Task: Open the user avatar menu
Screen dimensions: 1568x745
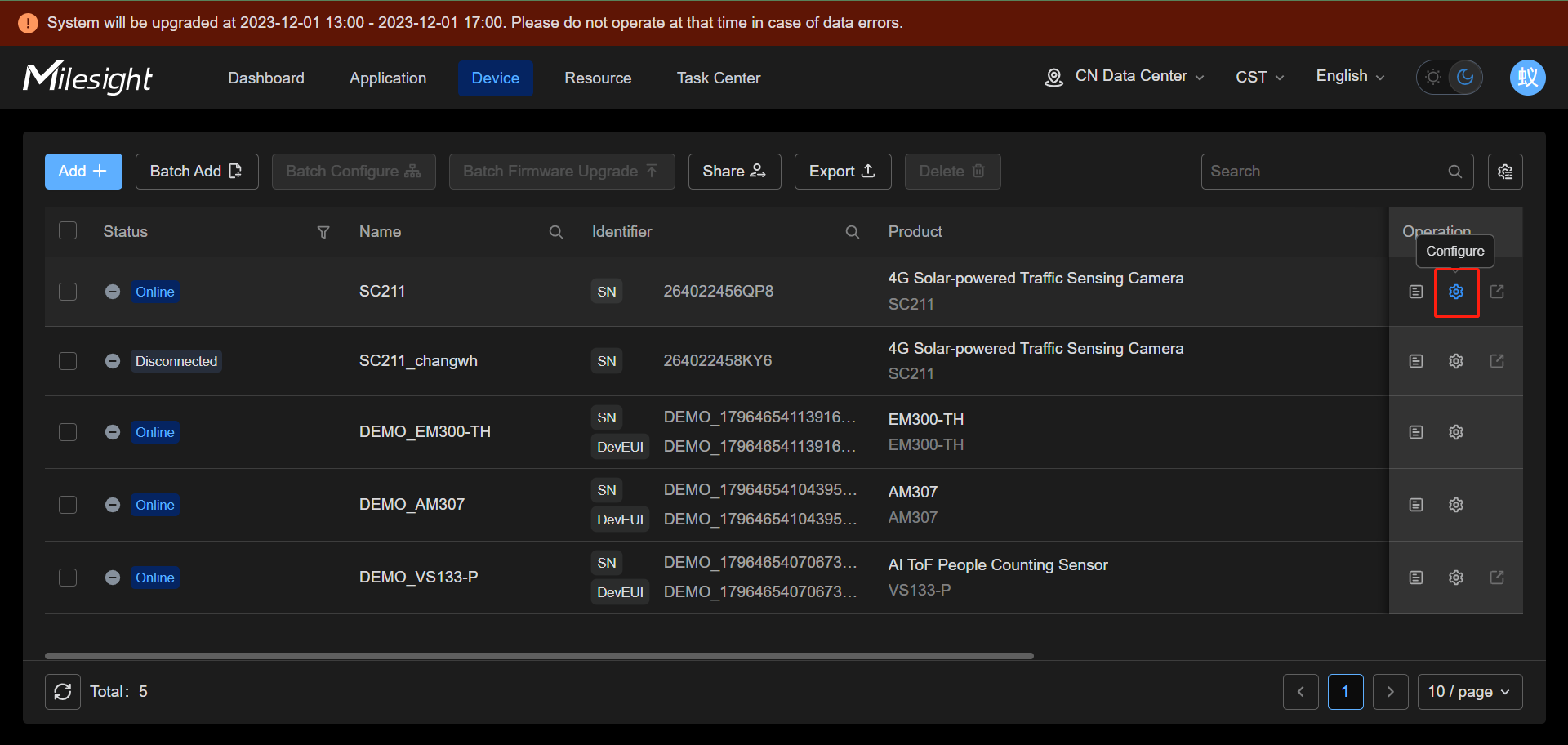Action: click(x=1527, y=78)
